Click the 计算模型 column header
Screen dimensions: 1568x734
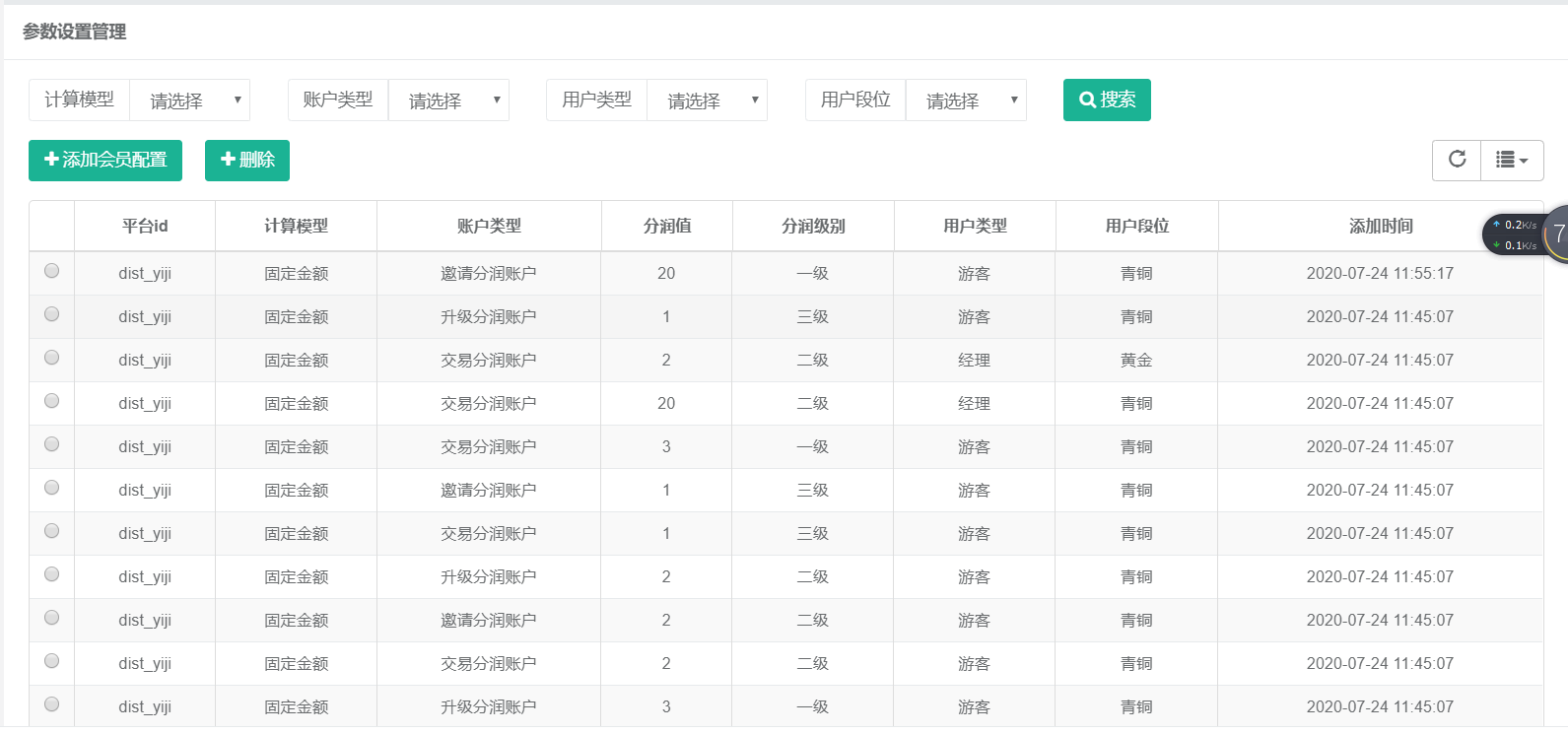coord(296,227)
